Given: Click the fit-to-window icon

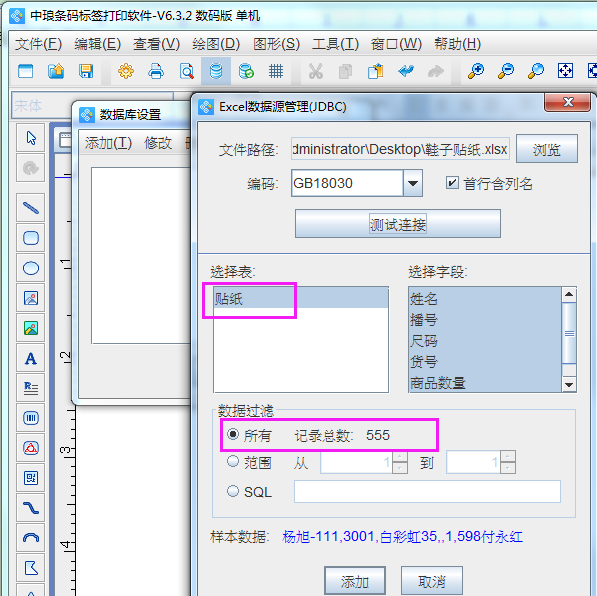Looking at the screenshot, I should tap(565, 71).
